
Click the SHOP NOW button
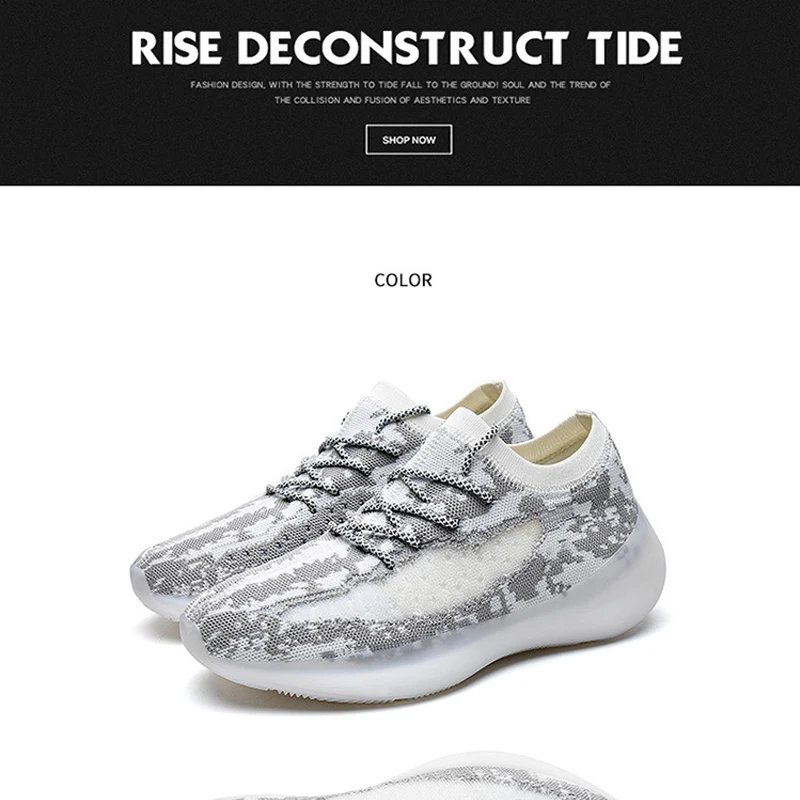408,139
